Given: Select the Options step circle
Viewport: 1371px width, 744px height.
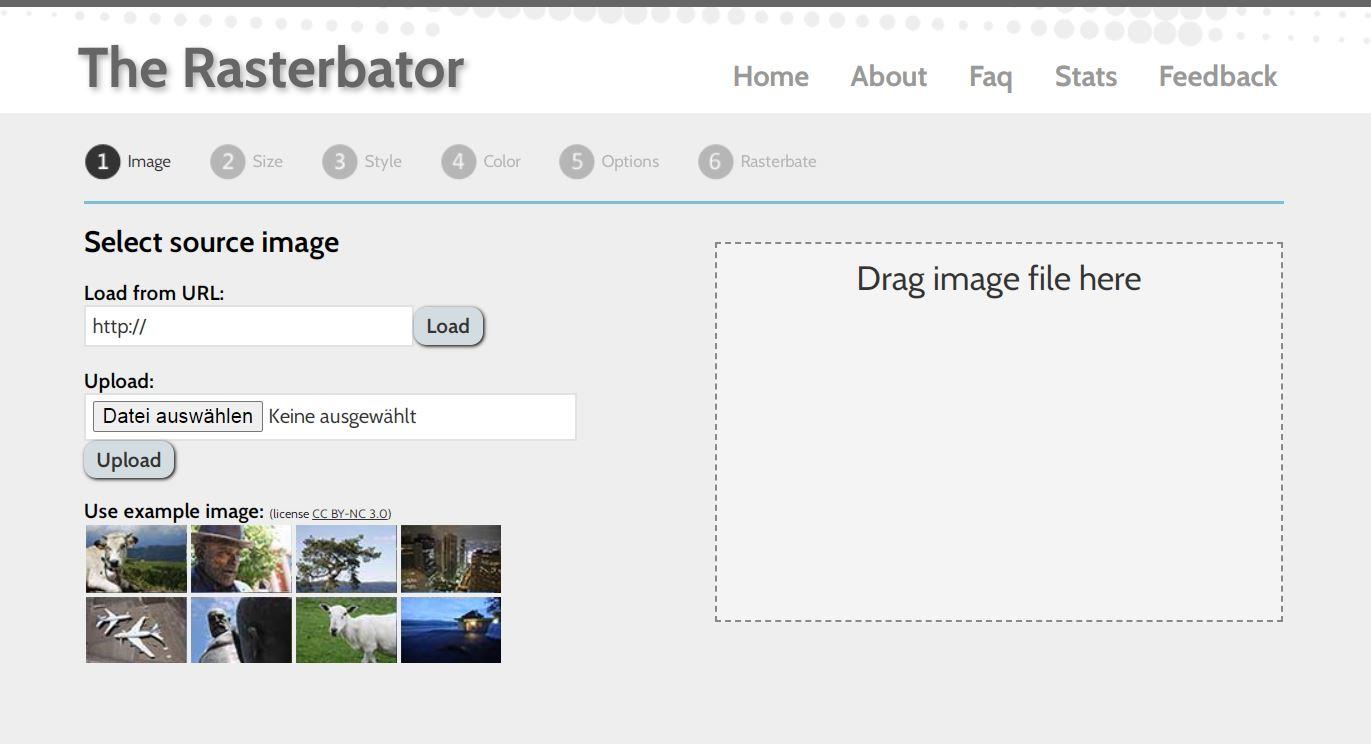Looking at the screenshot, I should tap(576, 161).
